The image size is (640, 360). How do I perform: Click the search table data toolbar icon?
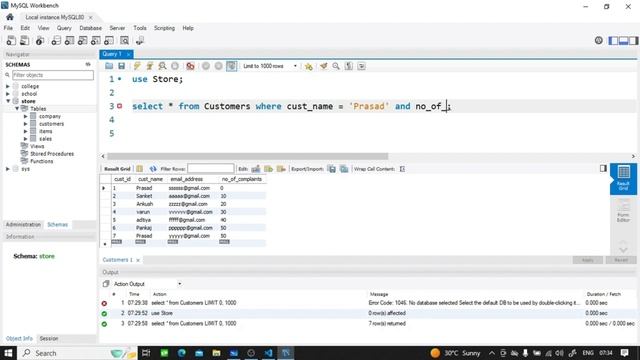point(124,41)
